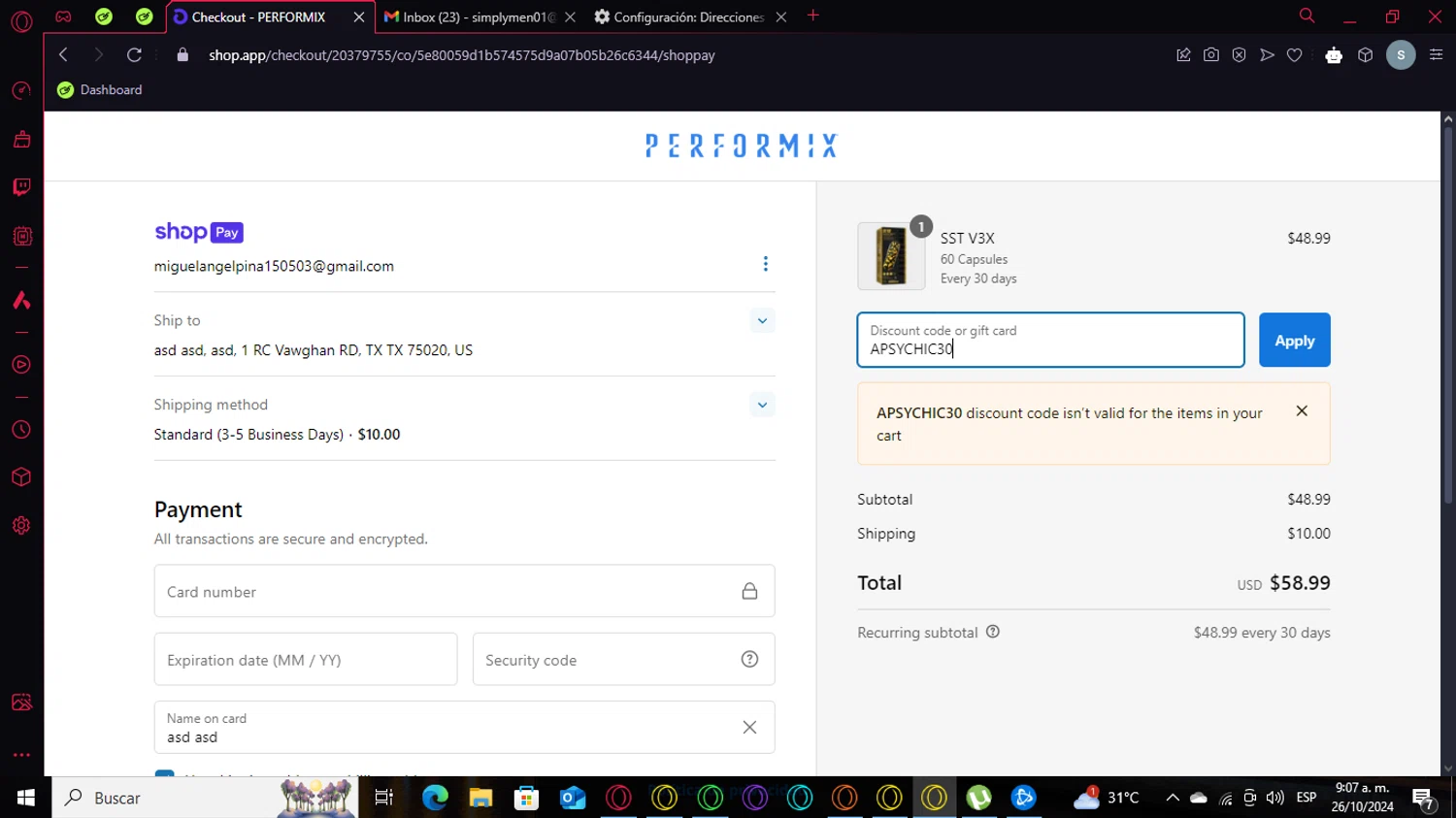The image size is (1456, 818).
Task: Open the notification center icon
Action: [1424, 800]
